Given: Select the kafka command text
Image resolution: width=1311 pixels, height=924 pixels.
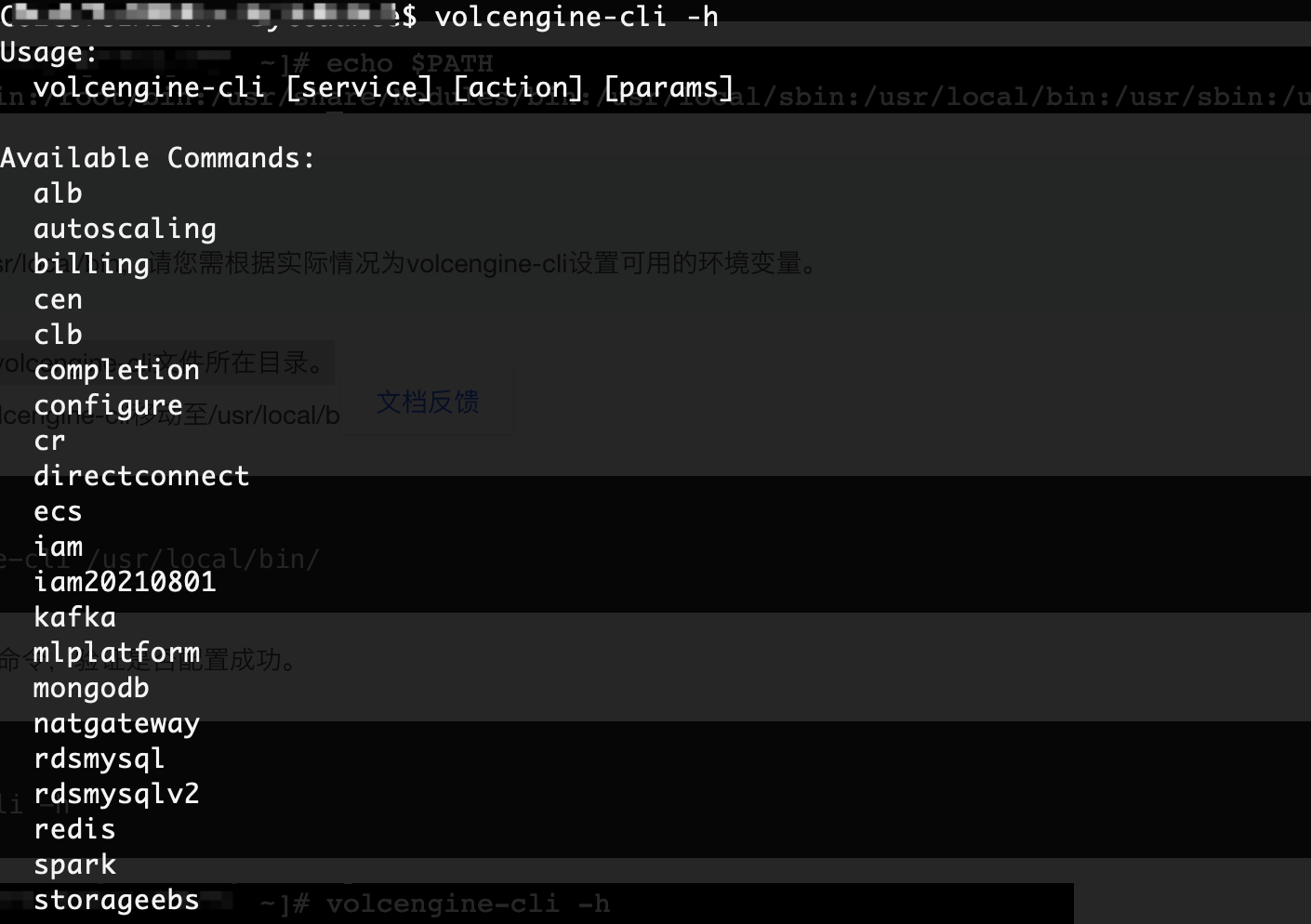Looking at the screenshot, I should point(74,617).
